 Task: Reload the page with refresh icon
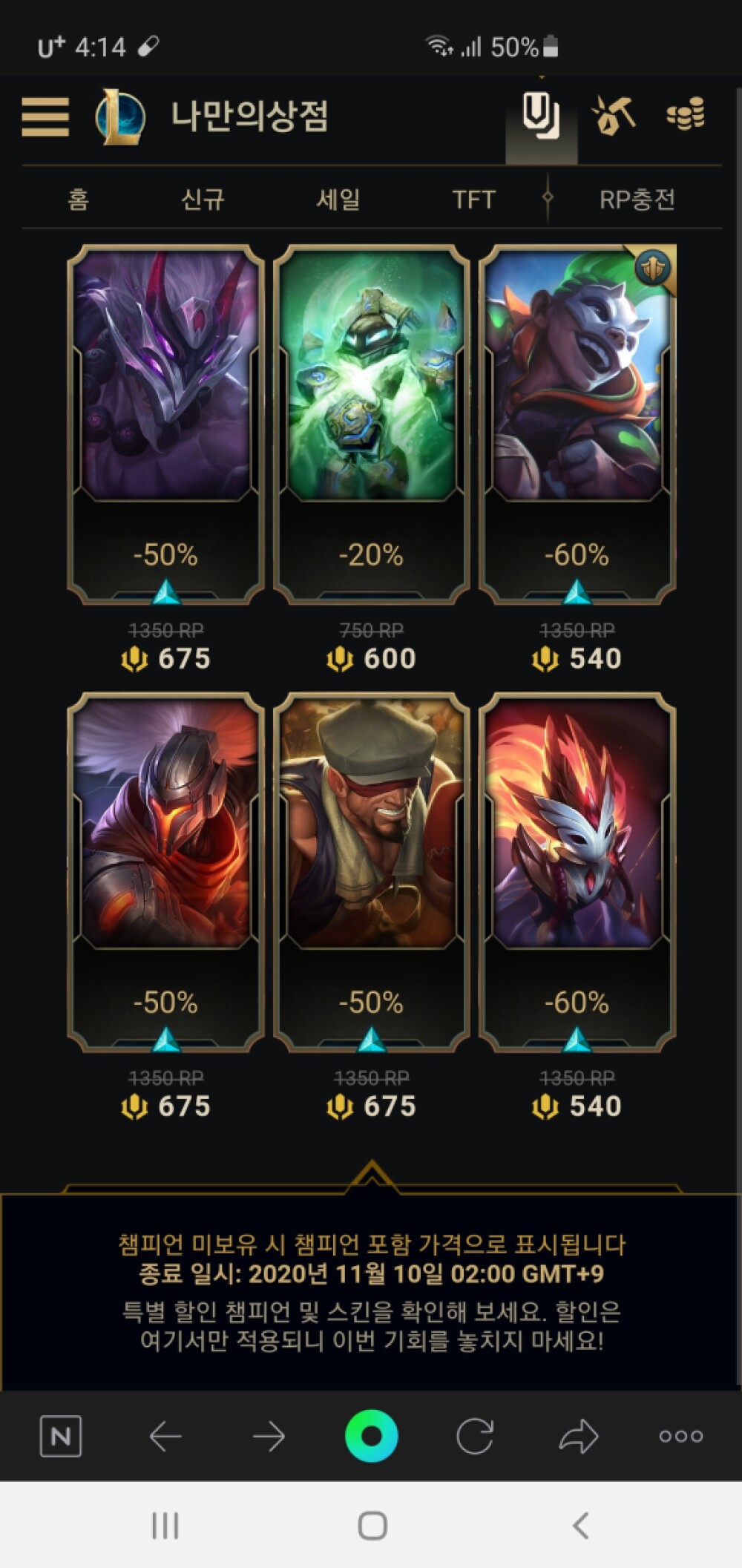[x=475, y=1436]
